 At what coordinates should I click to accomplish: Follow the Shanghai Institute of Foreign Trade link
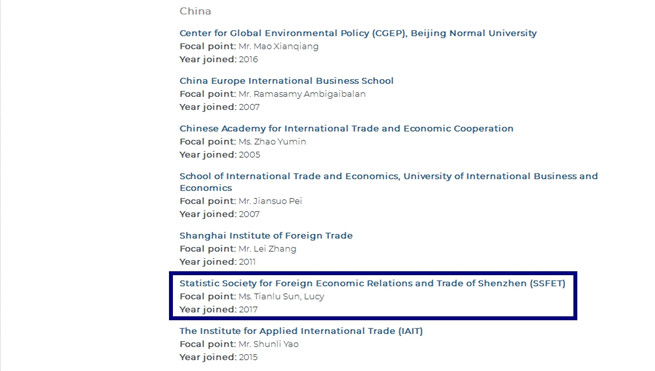pyautogui.click(x=266, y=236)
